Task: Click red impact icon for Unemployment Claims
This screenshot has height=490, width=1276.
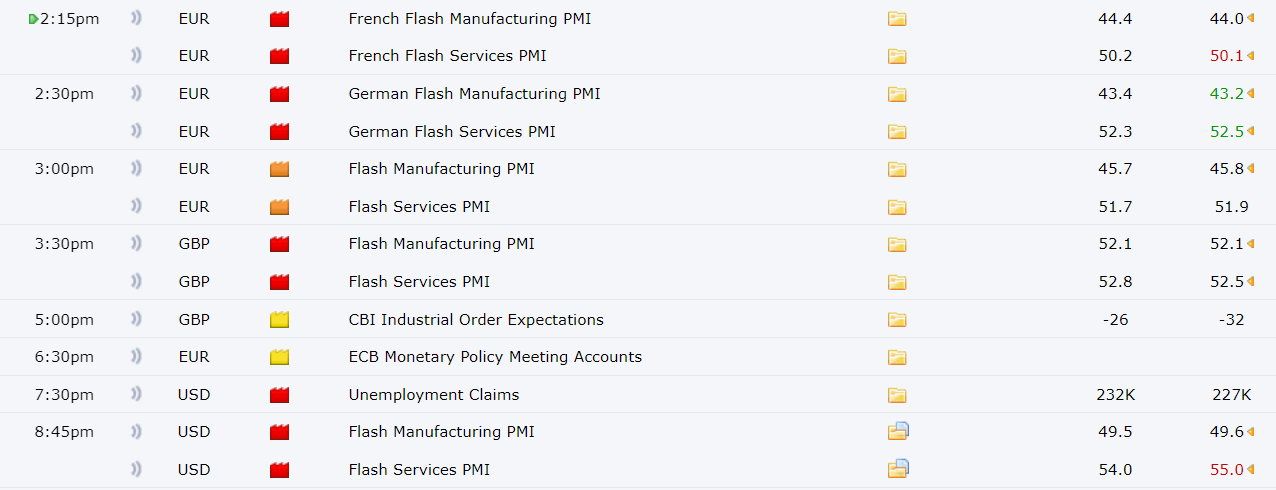Action: click(x=279, y=395)
